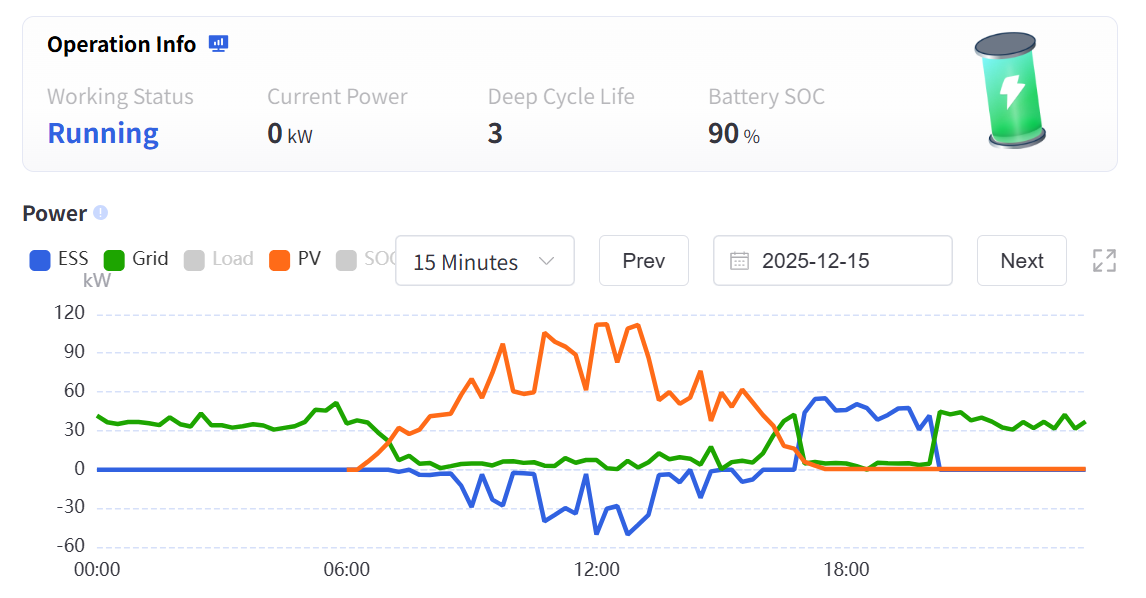This screenshot has height=598, width=1146.
Task: Click the Operation Info monitor icon
Action: pyautogui.click(x=218, y=44)
